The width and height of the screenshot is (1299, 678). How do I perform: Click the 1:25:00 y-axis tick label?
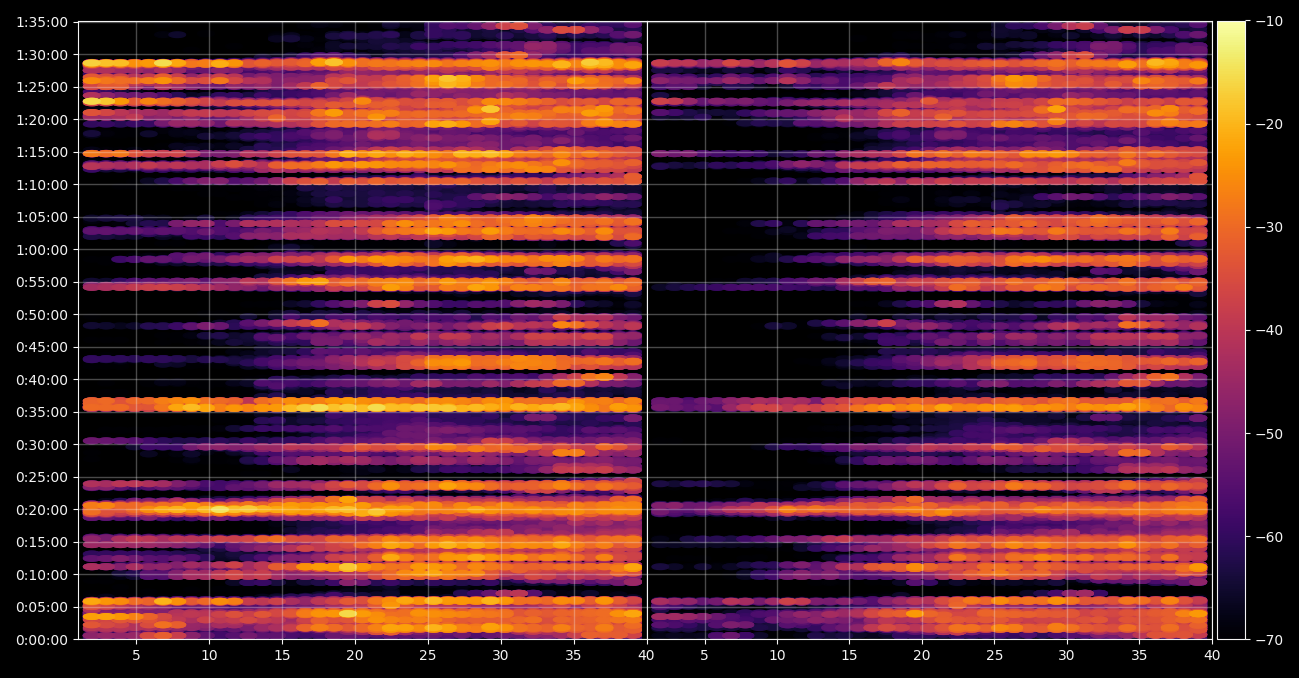[x=42, y=87]
